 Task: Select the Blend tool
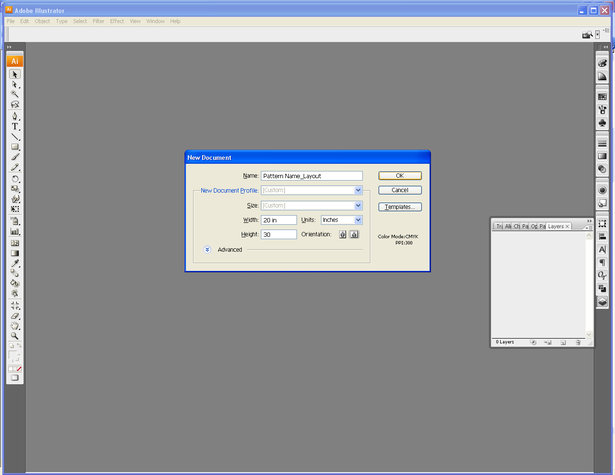click(15, 273)
